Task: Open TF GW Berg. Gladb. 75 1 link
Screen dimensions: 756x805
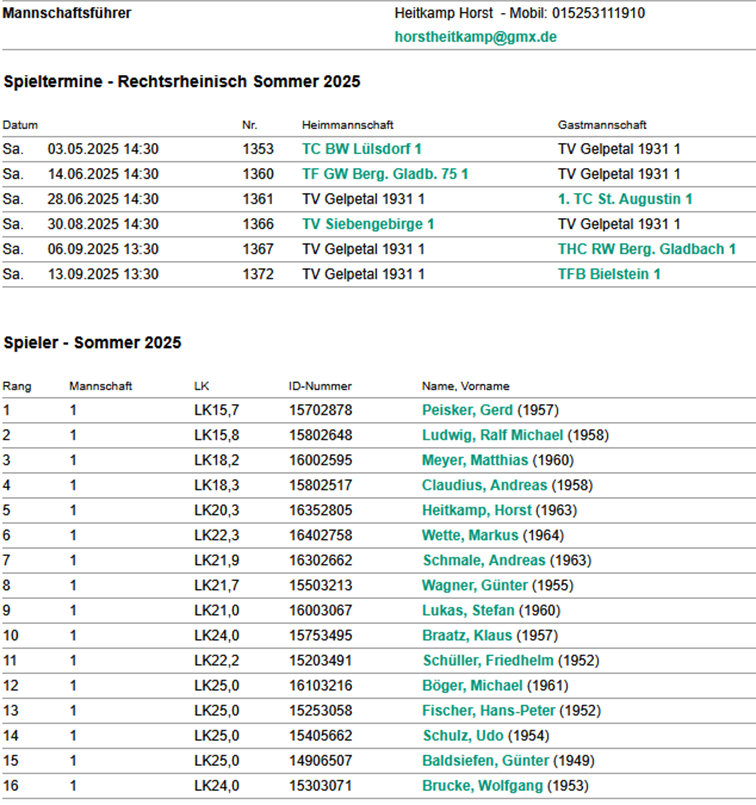Action: click(385, 174)
